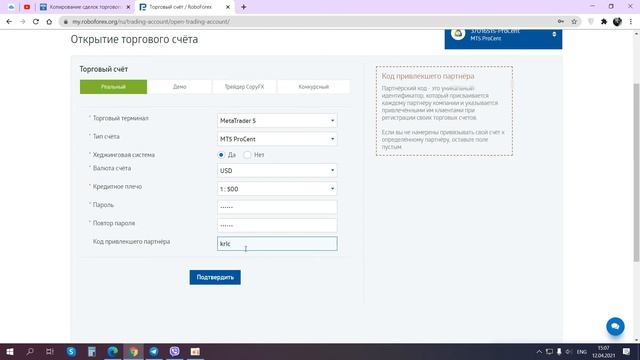The width and height of the screenshot is (640, 360).
Task: Open a new browser tab
Action: pos(244,7)
